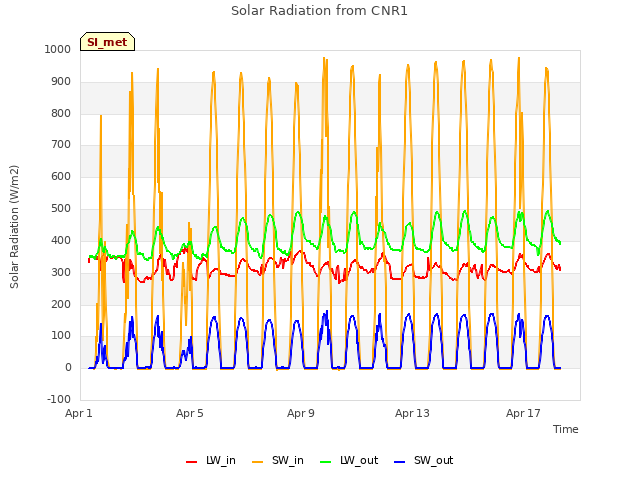Click the 0 y-axis tick label
Image resolution: width=640 pixels, height=480 pixels.
68,367
